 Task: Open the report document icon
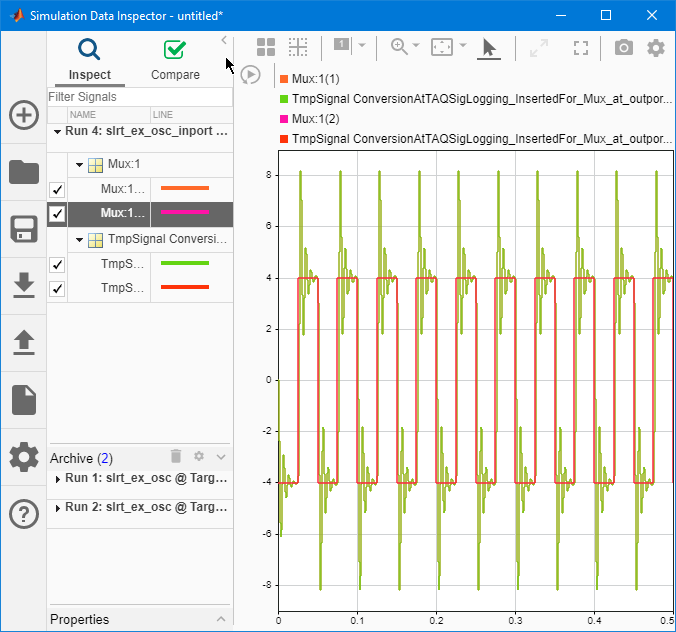(24, 400)
